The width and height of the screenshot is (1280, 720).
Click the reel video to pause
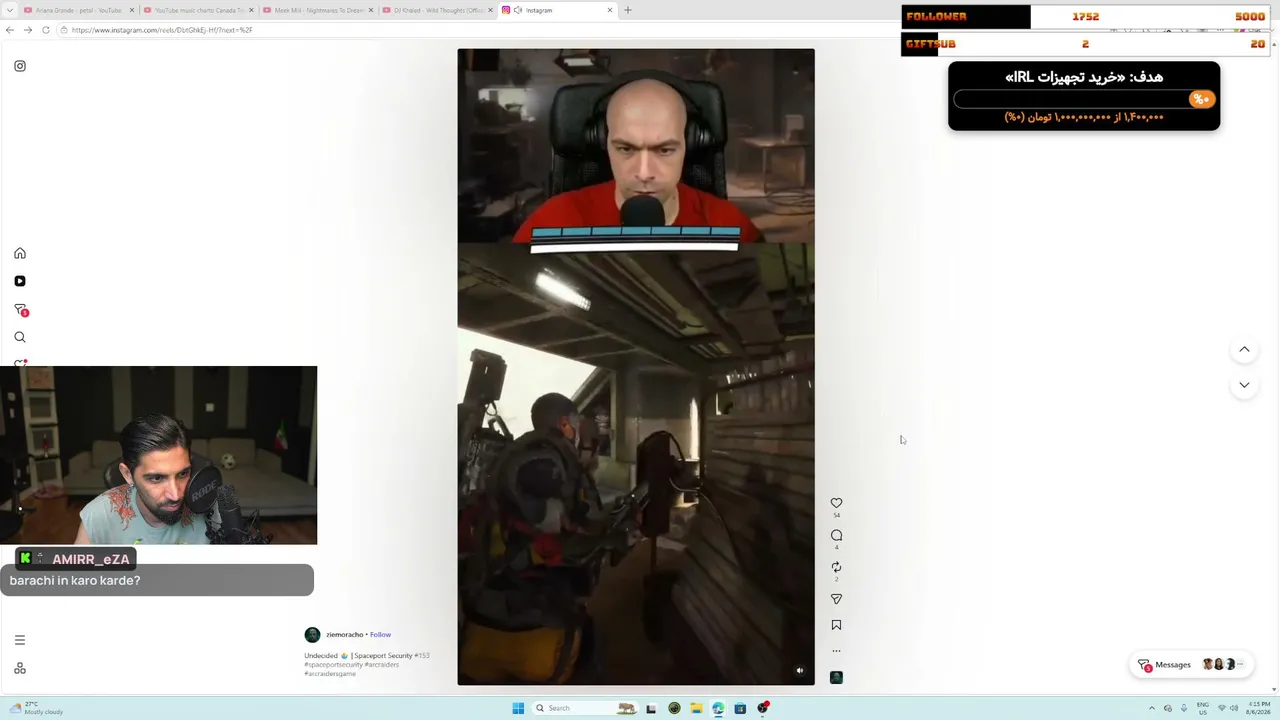click(x=636, y=367)
